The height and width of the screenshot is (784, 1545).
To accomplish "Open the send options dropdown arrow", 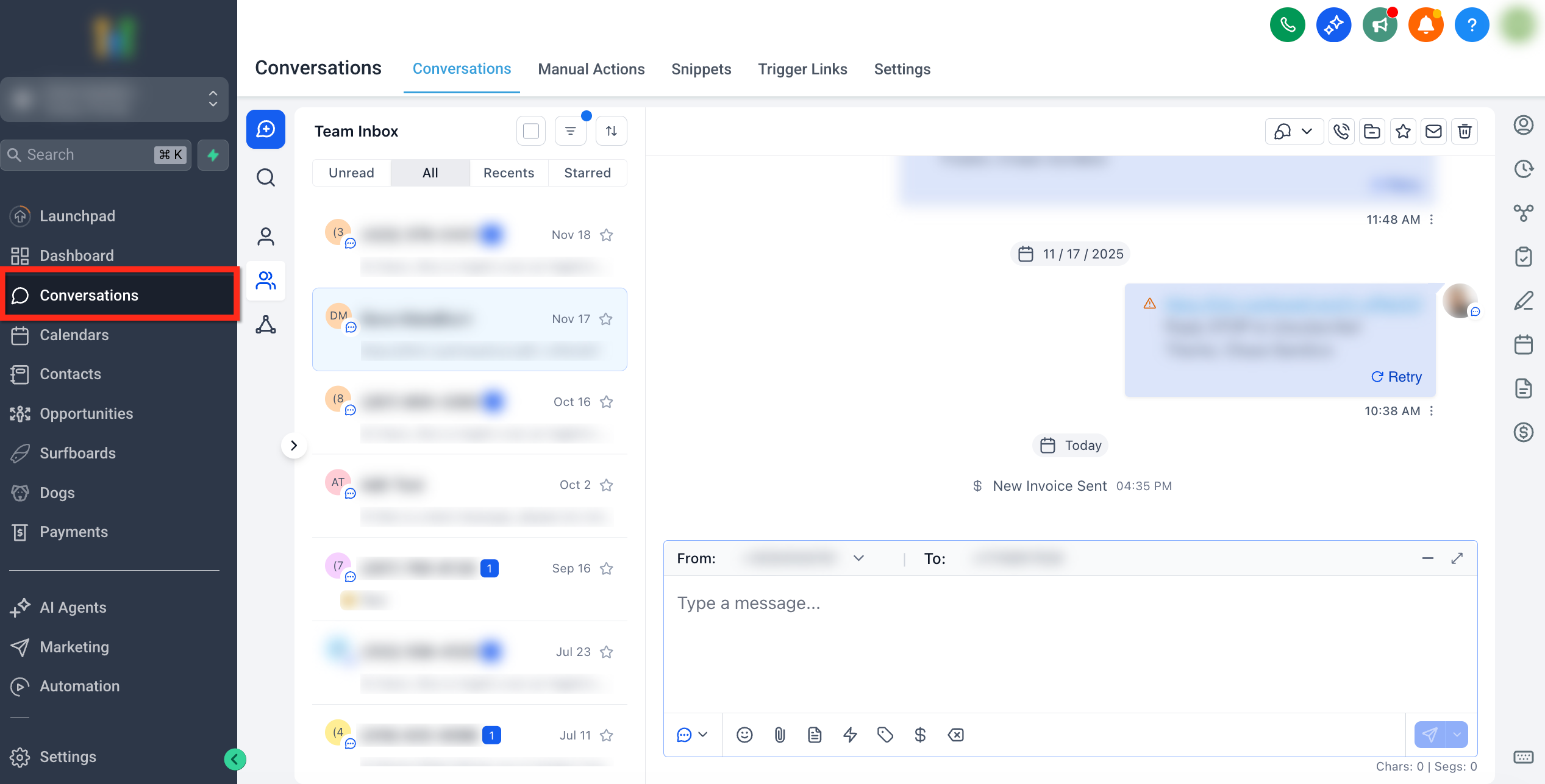I will (1458, 735).
